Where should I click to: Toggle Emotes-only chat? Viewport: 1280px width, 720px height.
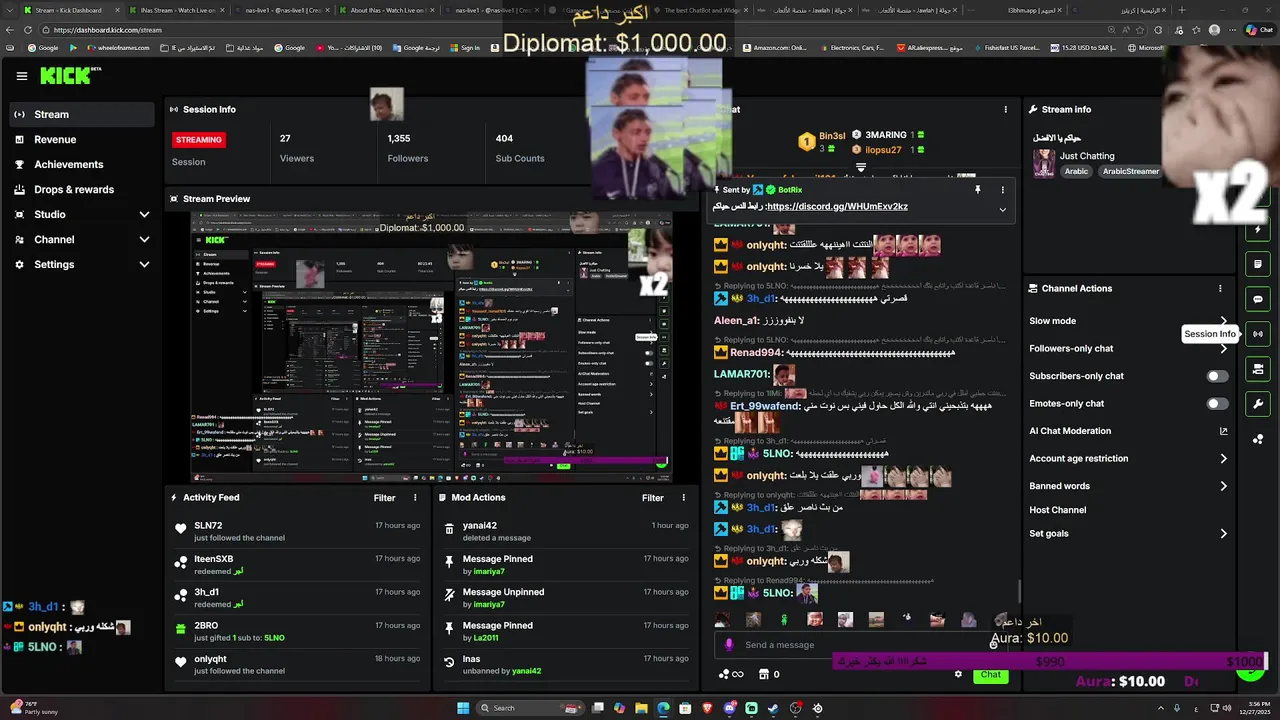pyautogui.click(x=1217, y=403)
